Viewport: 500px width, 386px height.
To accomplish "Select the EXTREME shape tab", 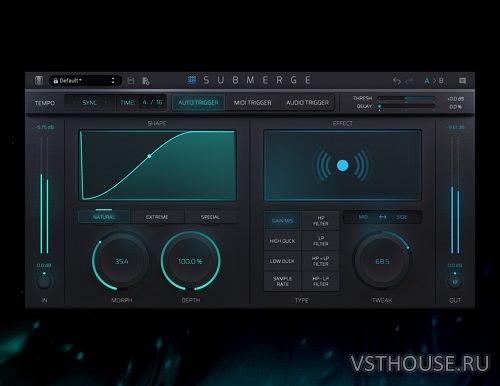I will (x=157, y=217).
